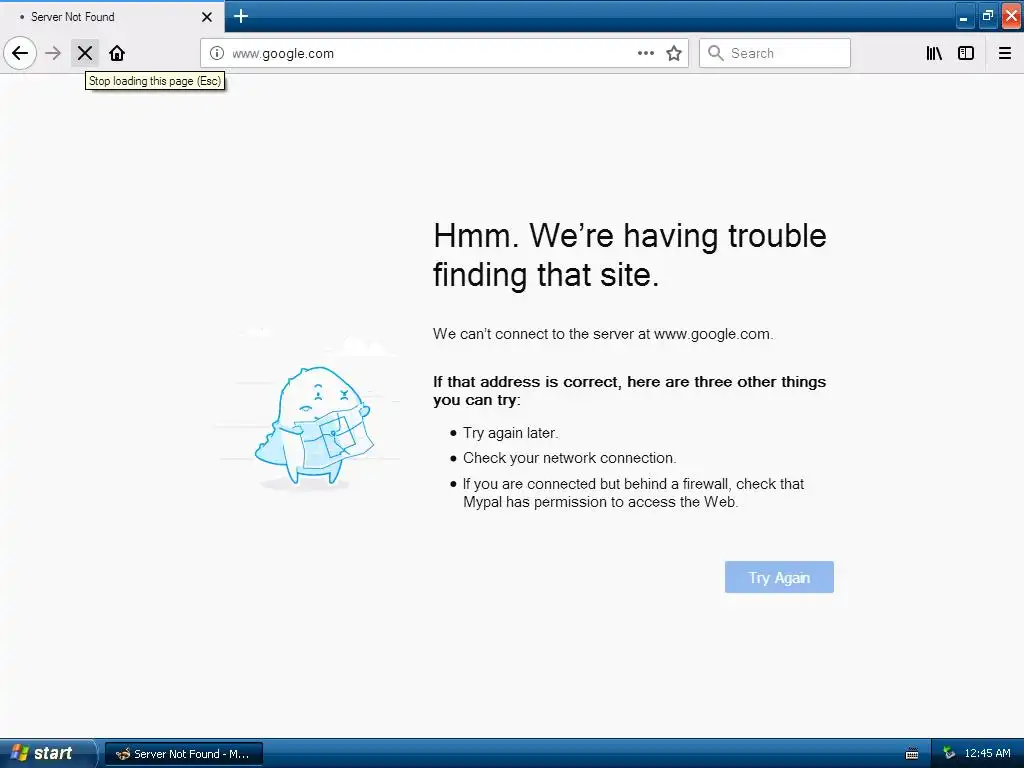
Task: Close the browser window with red X
Action: pyautogui.click(x=1012, y=16)
